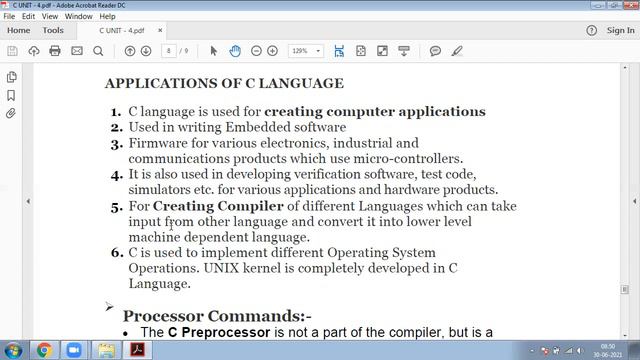Go to previous page arrow
This screenshot has width=640, height=360.
coord(130,51)
